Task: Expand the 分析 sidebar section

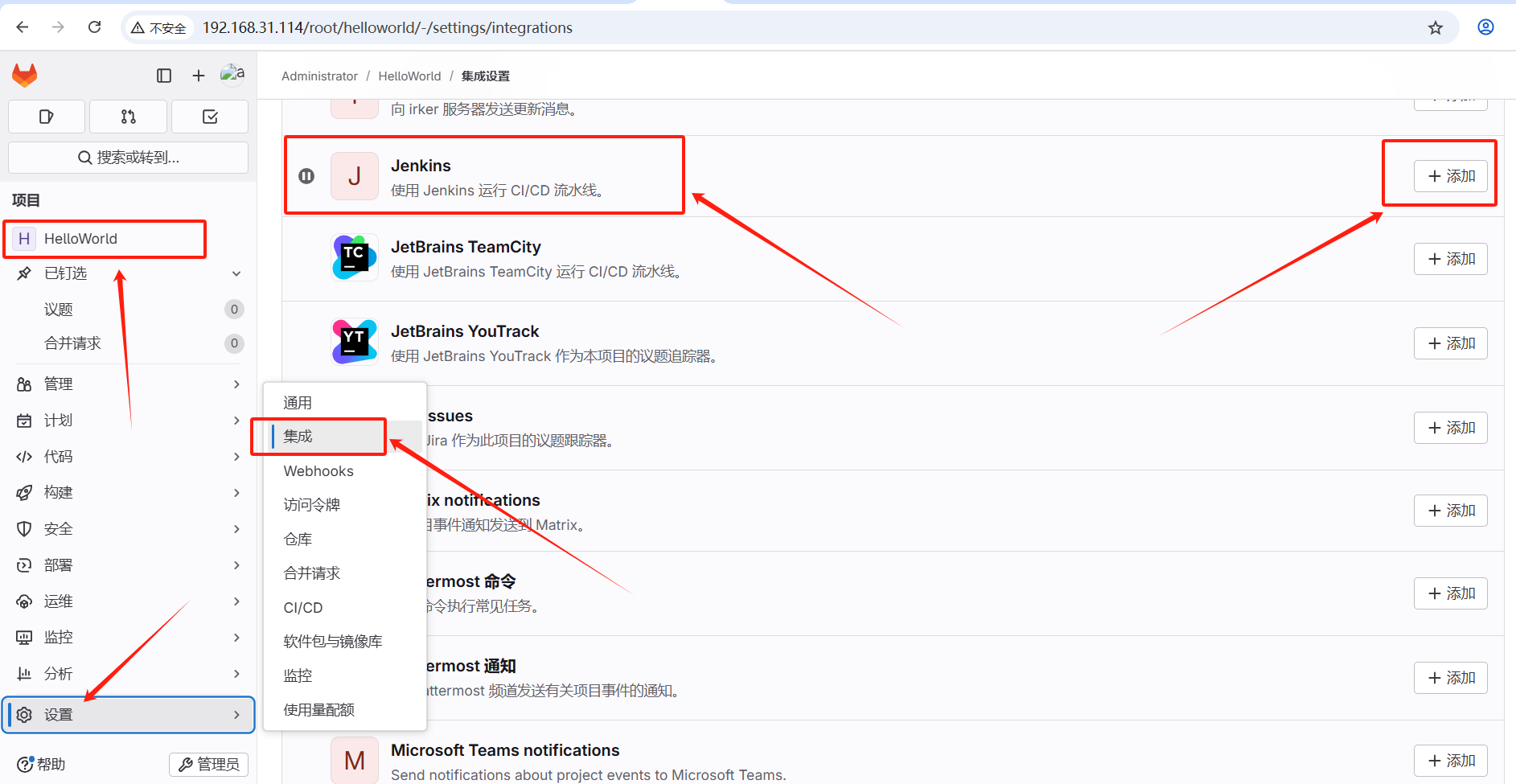Action: click(129, 674)
